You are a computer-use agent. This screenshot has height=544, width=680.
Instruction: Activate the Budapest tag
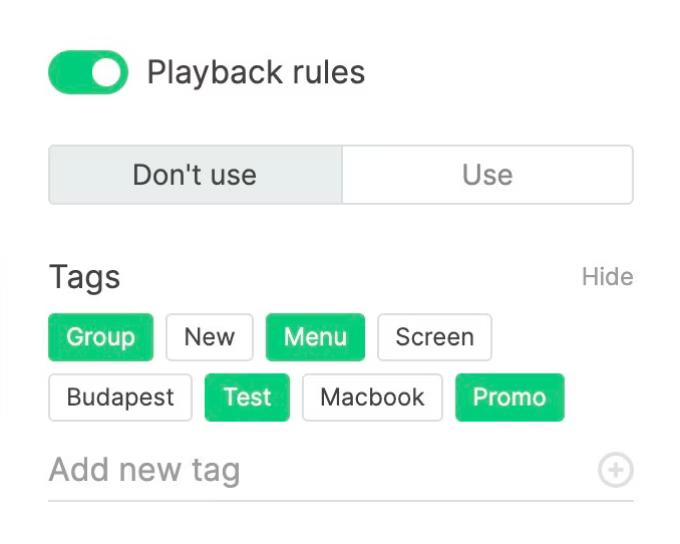(x=120, y=397)
